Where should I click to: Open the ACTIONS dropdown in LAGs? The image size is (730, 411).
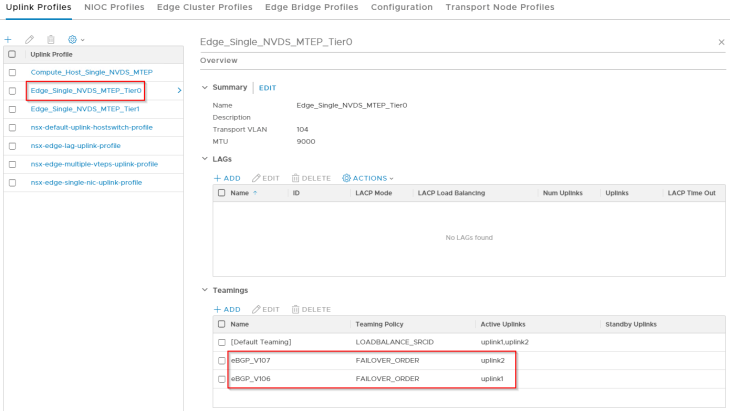tap(368, 178)
